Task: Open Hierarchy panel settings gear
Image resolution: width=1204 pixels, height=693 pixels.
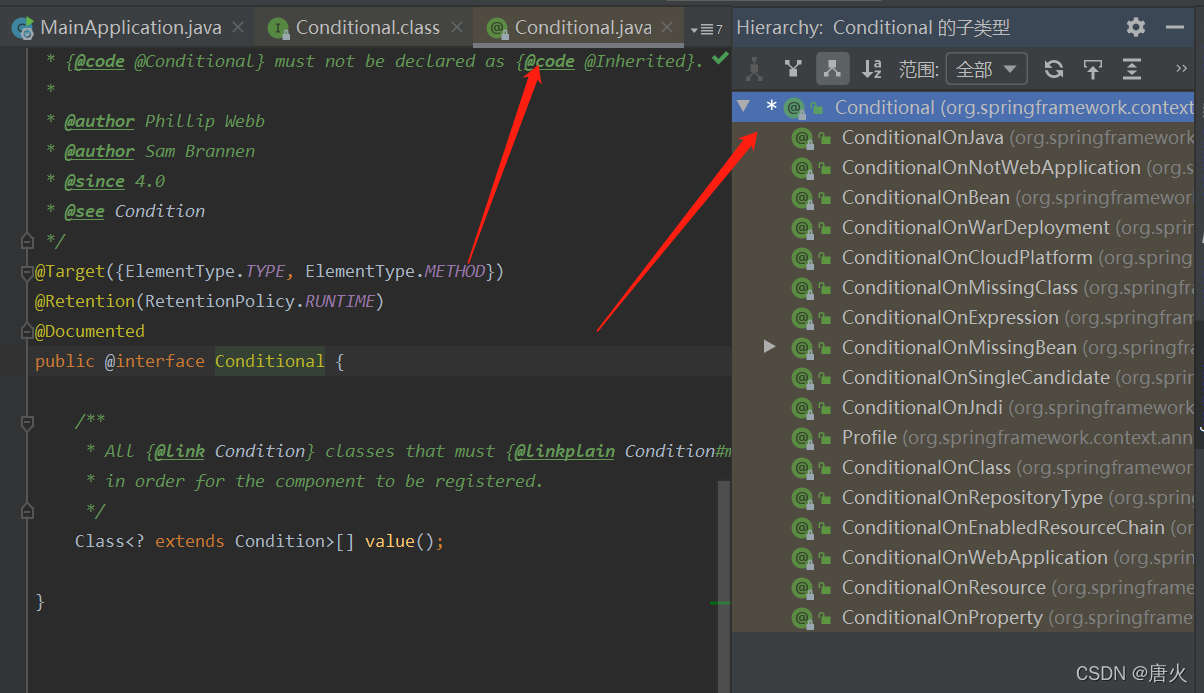Action: 1136,27
